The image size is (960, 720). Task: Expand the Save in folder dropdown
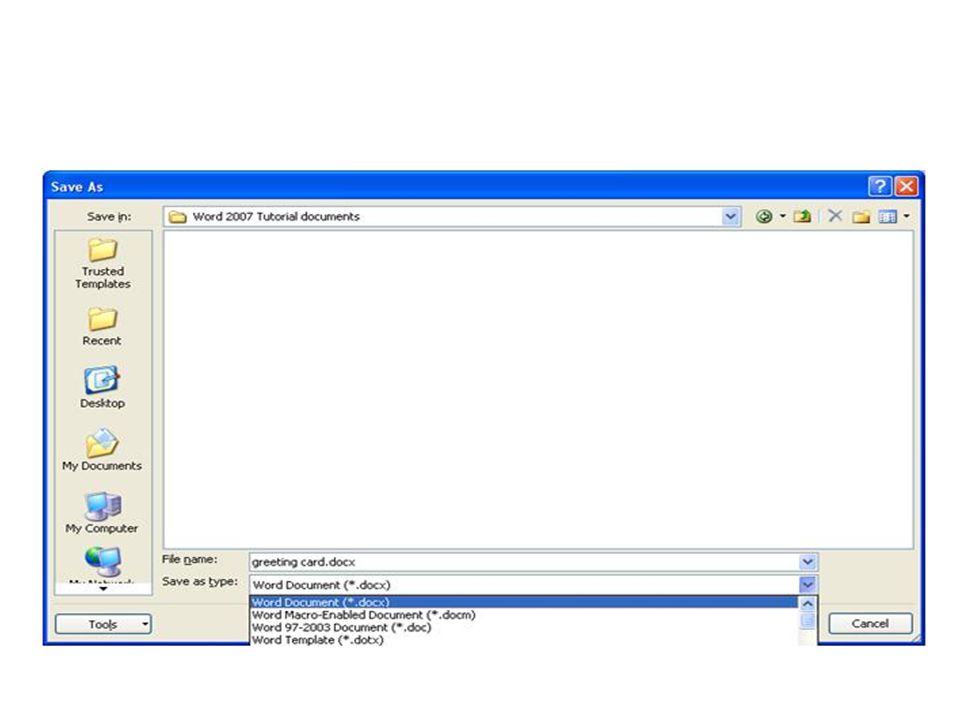[x=730, y=216]
